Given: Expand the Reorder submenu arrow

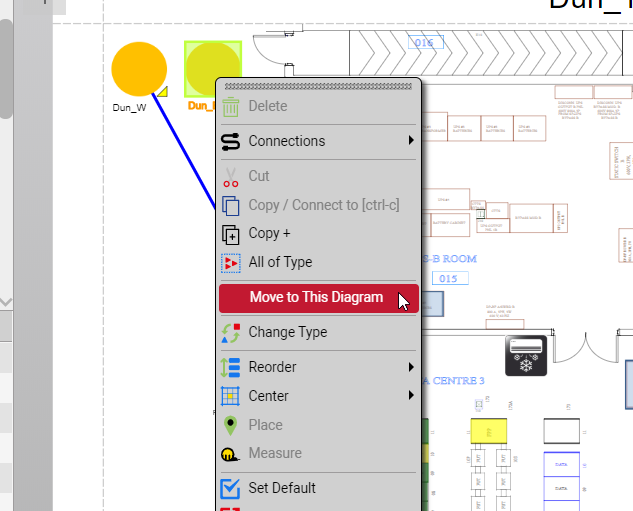Looking at the screenshot, I should [411, 368].
